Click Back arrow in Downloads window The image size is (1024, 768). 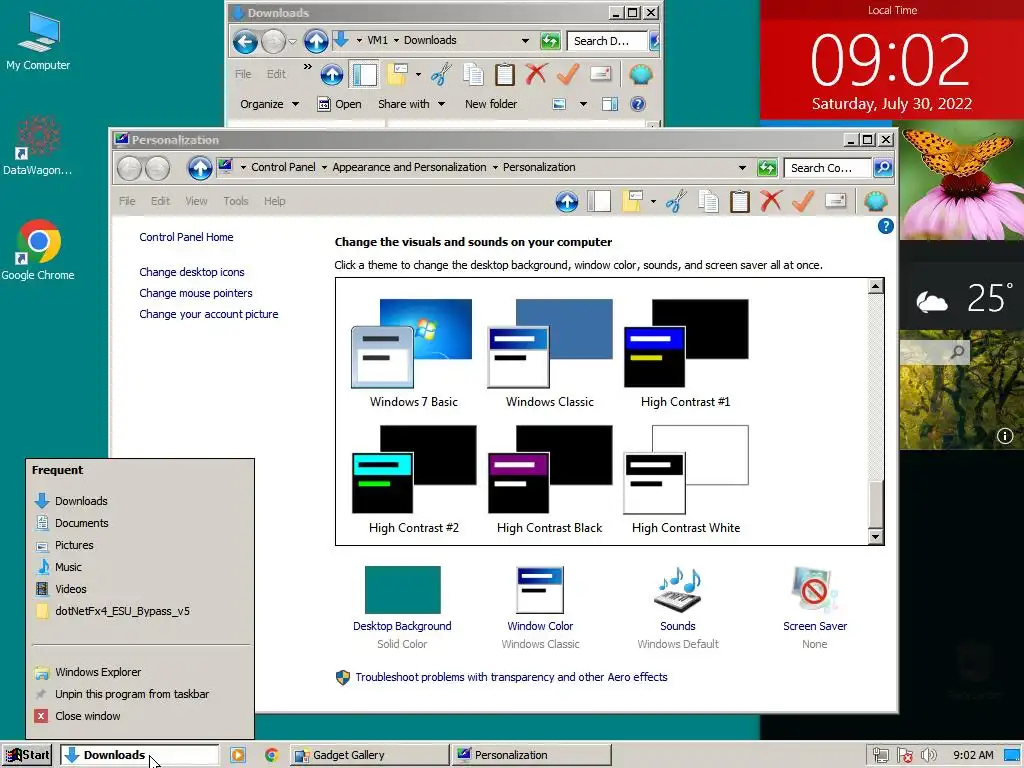[246, 42]
